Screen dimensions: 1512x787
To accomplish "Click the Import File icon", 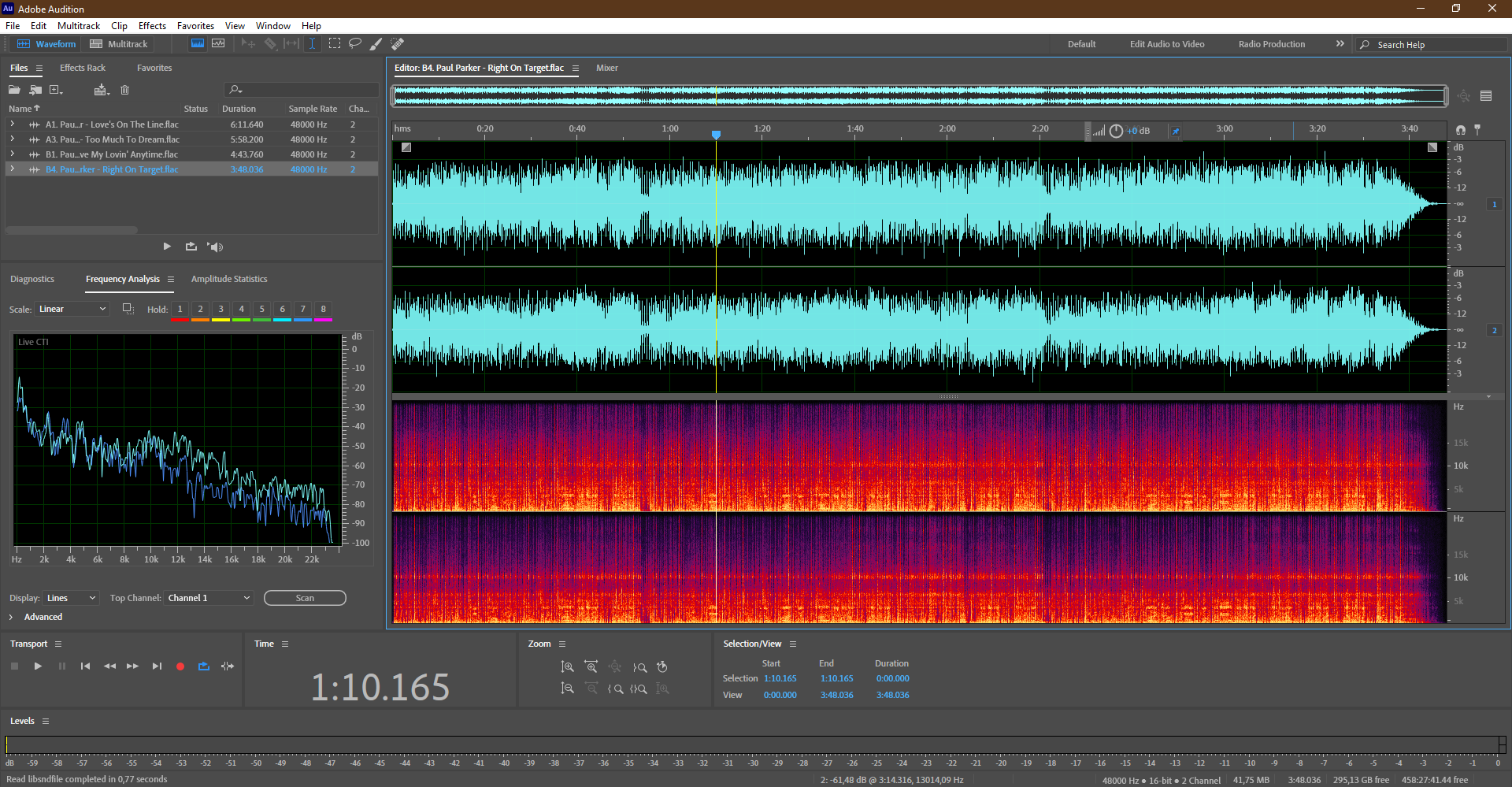I will [x=35, y=90].
